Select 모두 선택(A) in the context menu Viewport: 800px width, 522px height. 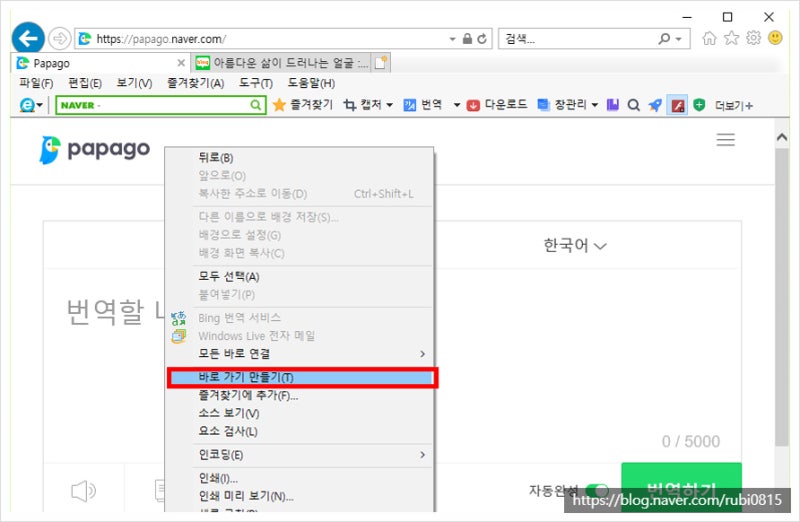299,277
